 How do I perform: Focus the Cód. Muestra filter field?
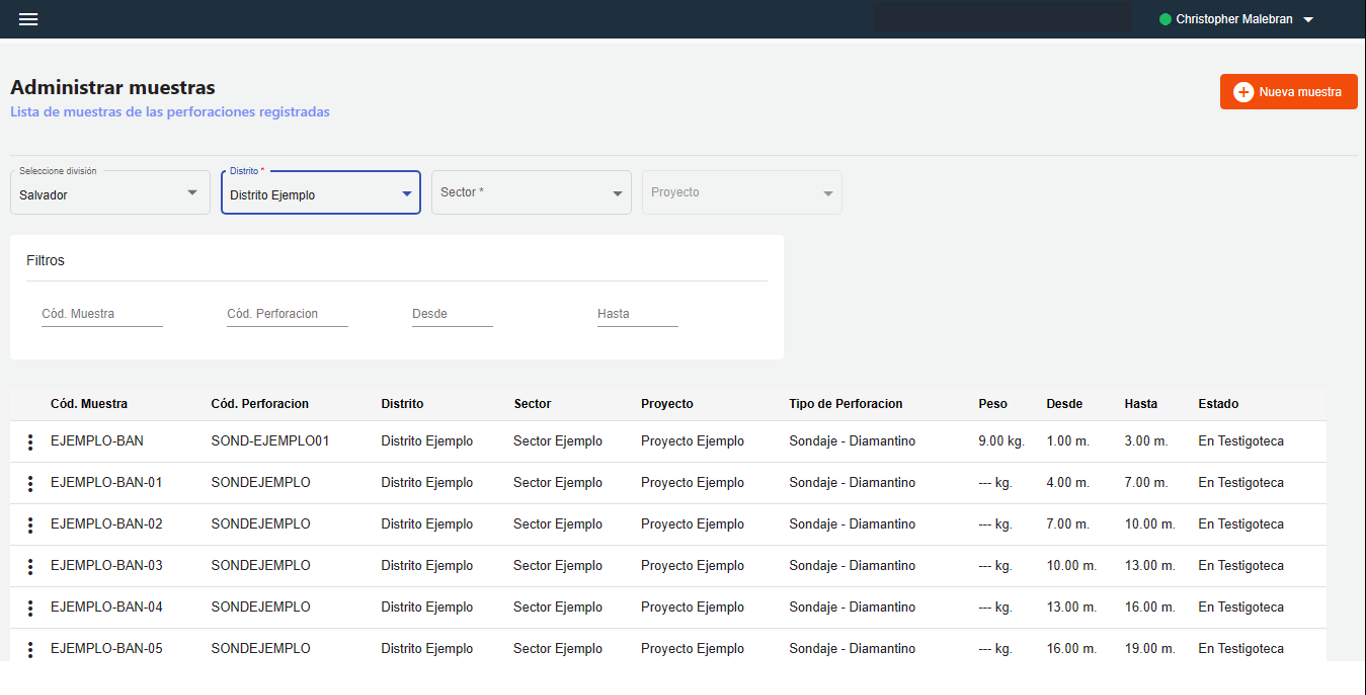click(x=101, y=314)
